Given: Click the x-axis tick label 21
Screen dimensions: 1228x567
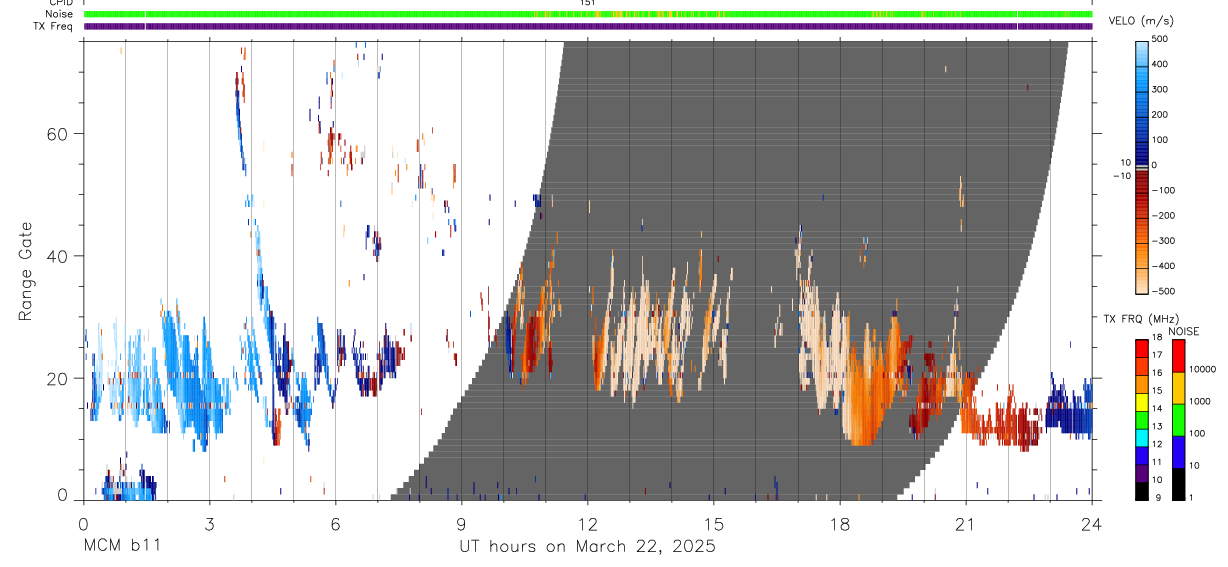Looking at the screenshot, I should [x=966, y=523].
